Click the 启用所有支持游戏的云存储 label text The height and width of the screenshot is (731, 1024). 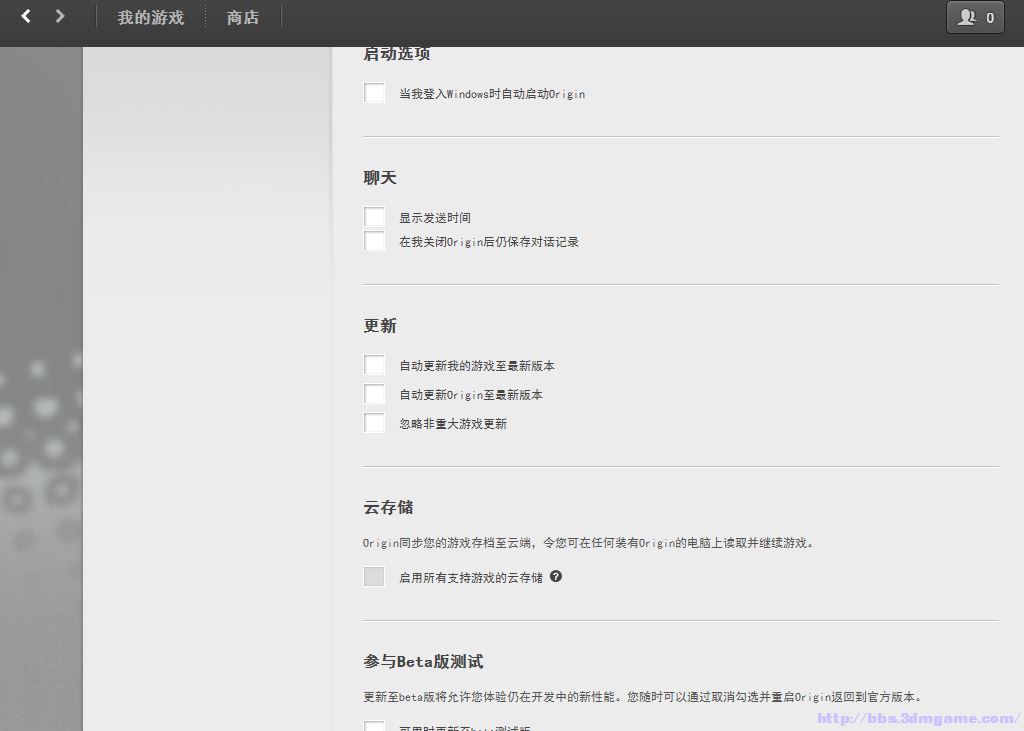point(471,578)
